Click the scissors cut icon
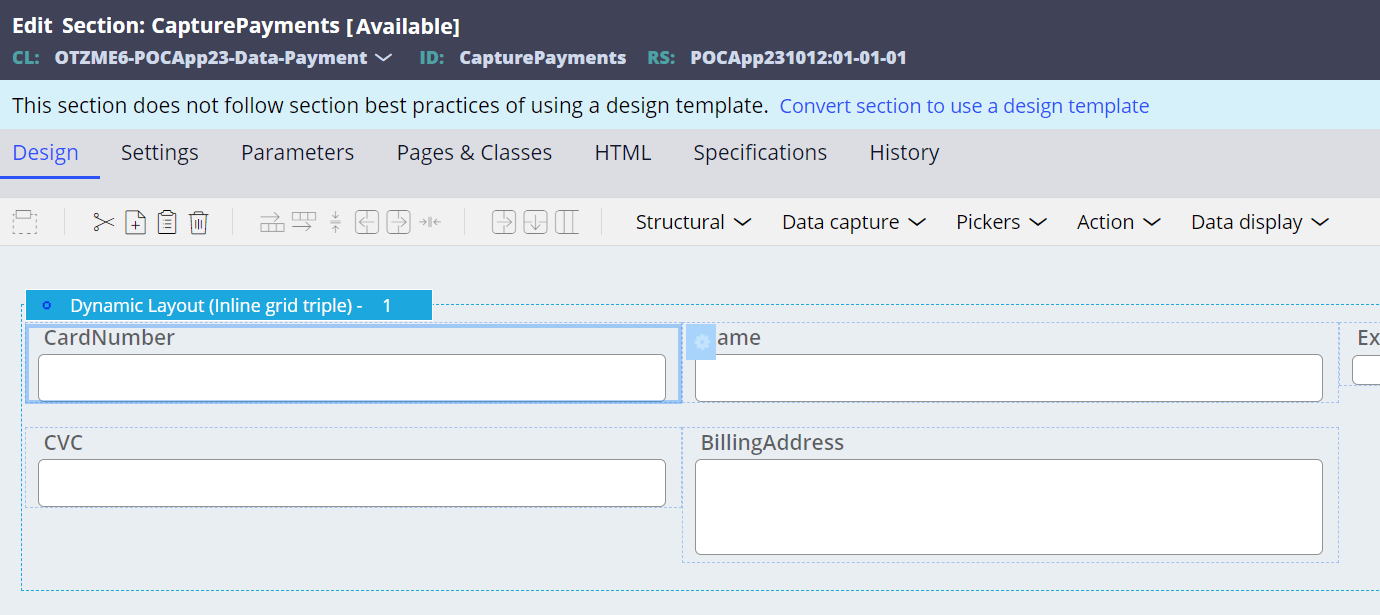This screenshot has height=615, width=1380. (104, 222)
